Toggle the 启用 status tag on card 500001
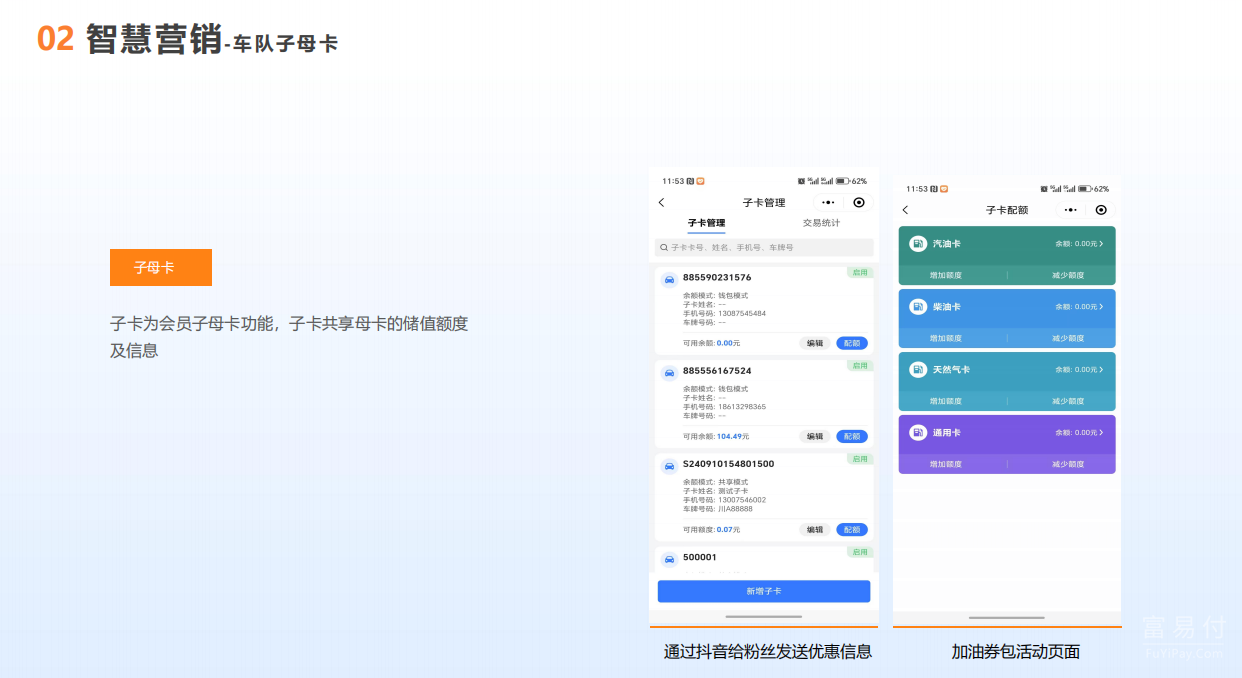The image size is (1242, 678). 860,551
